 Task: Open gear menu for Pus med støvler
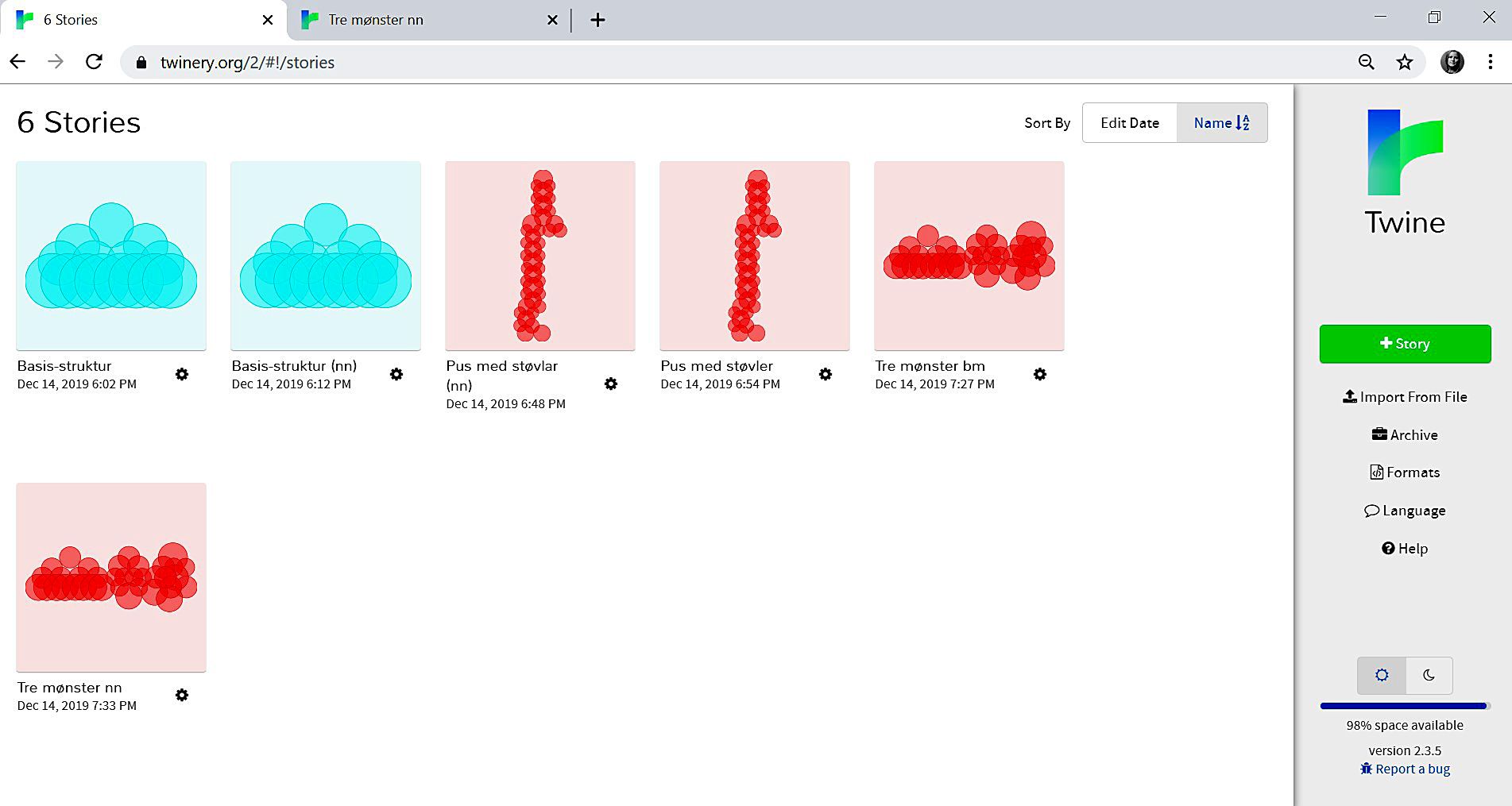coord(826,374)
